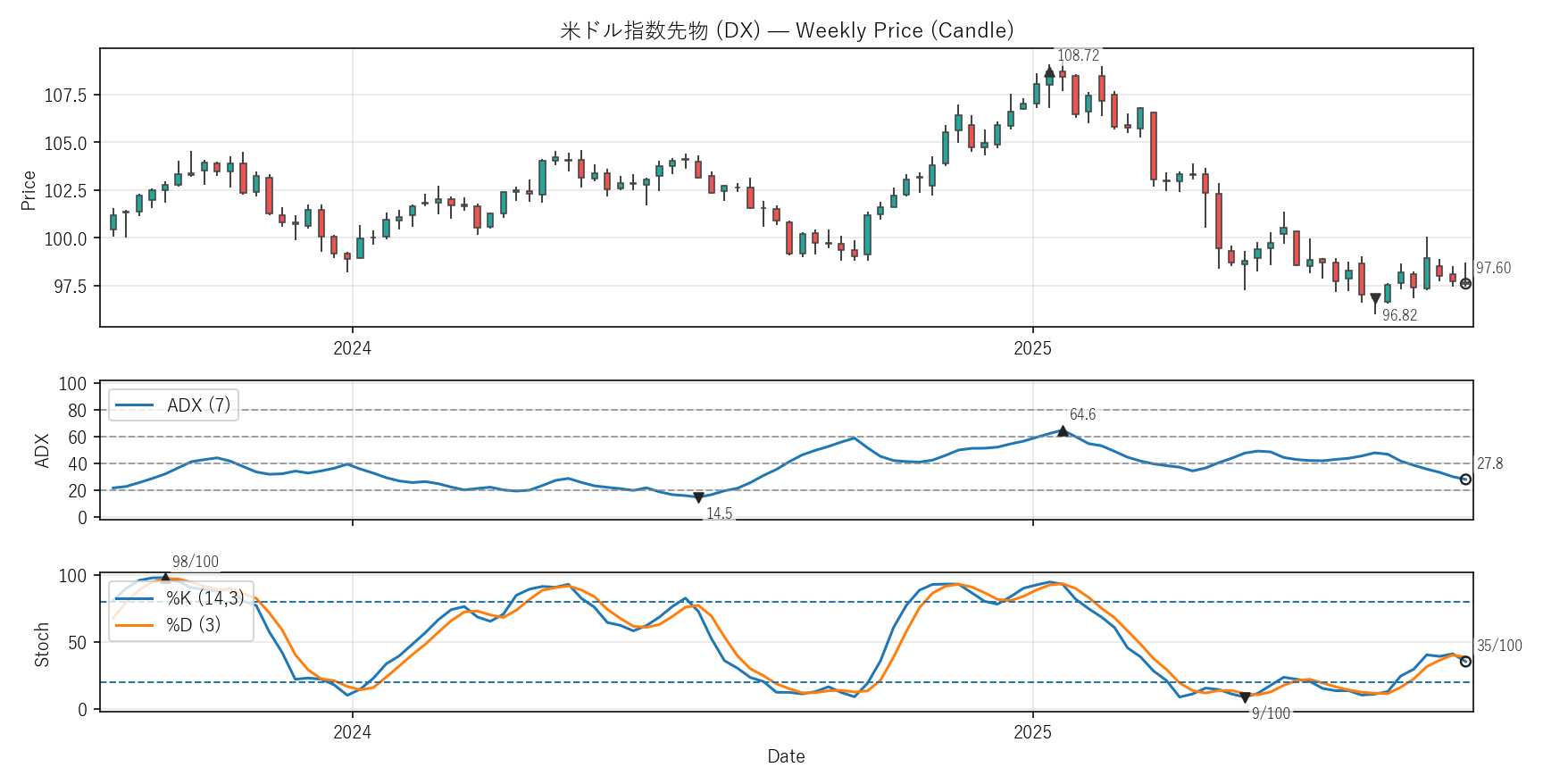Click the Price y-axis label
The image size is (1543, 784).
[x=29, y=190]
